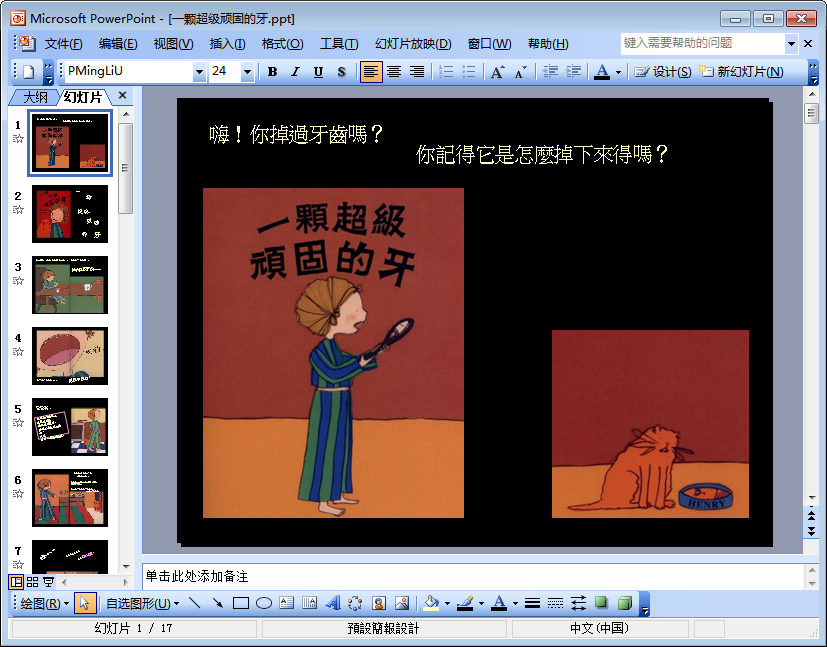The image size is (827, 647).
Task: Insert picture from file
Action: (402, 603)
